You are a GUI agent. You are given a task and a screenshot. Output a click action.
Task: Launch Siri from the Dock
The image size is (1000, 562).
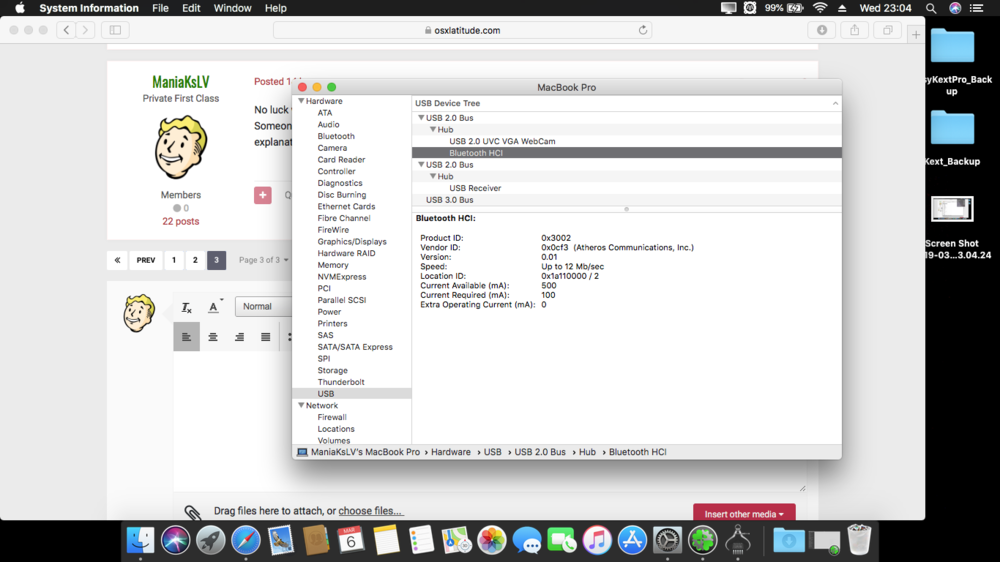coord(175,540)
